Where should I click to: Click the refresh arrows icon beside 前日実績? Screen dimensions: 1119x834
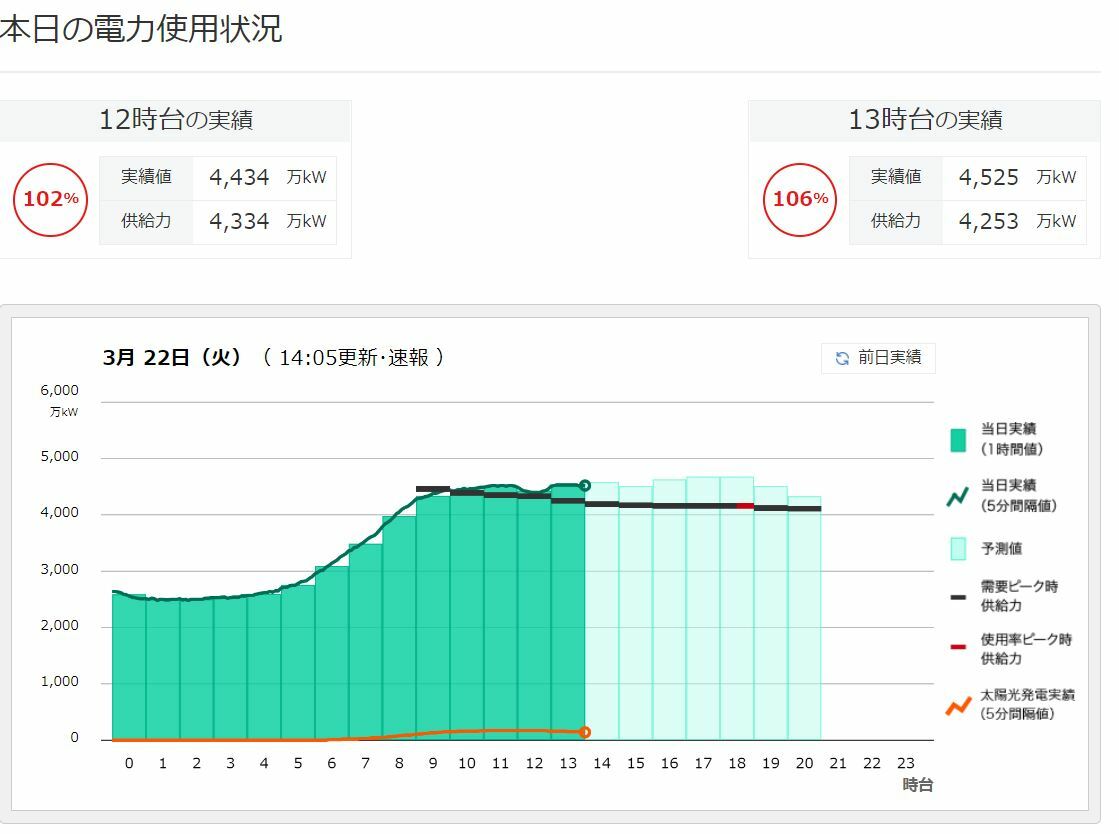pos(842,358)
